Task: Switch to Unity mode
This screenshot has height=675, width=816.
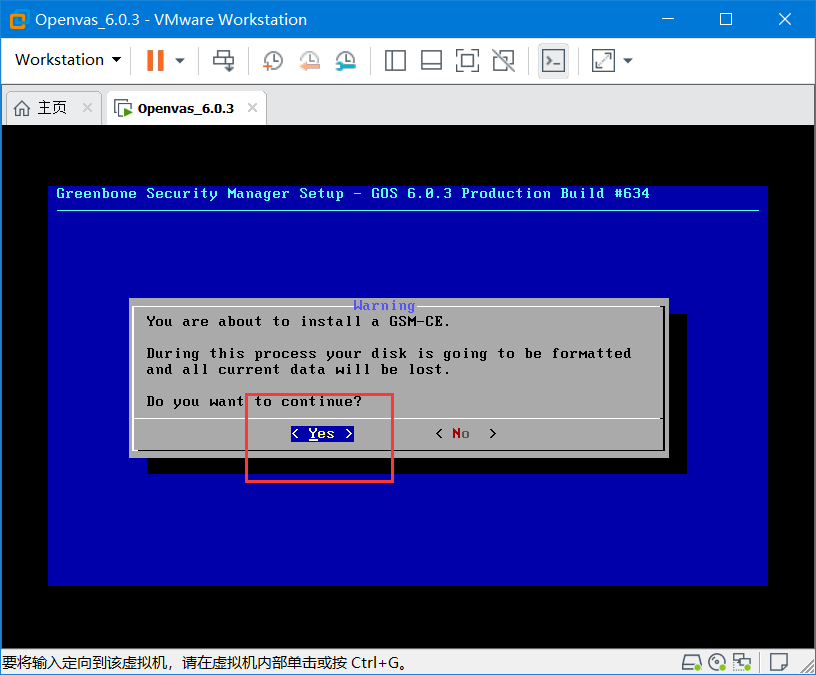Action: [504, 61]
